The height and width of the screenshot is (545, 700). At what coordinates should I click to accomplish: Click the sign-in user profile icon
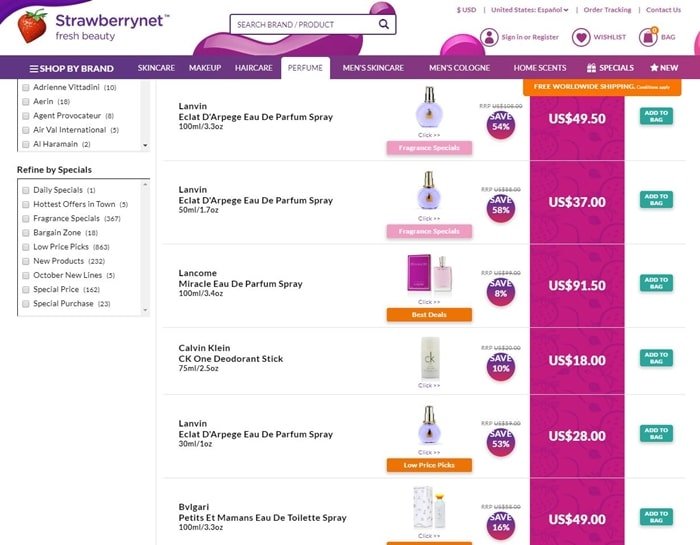pos(489,37)
